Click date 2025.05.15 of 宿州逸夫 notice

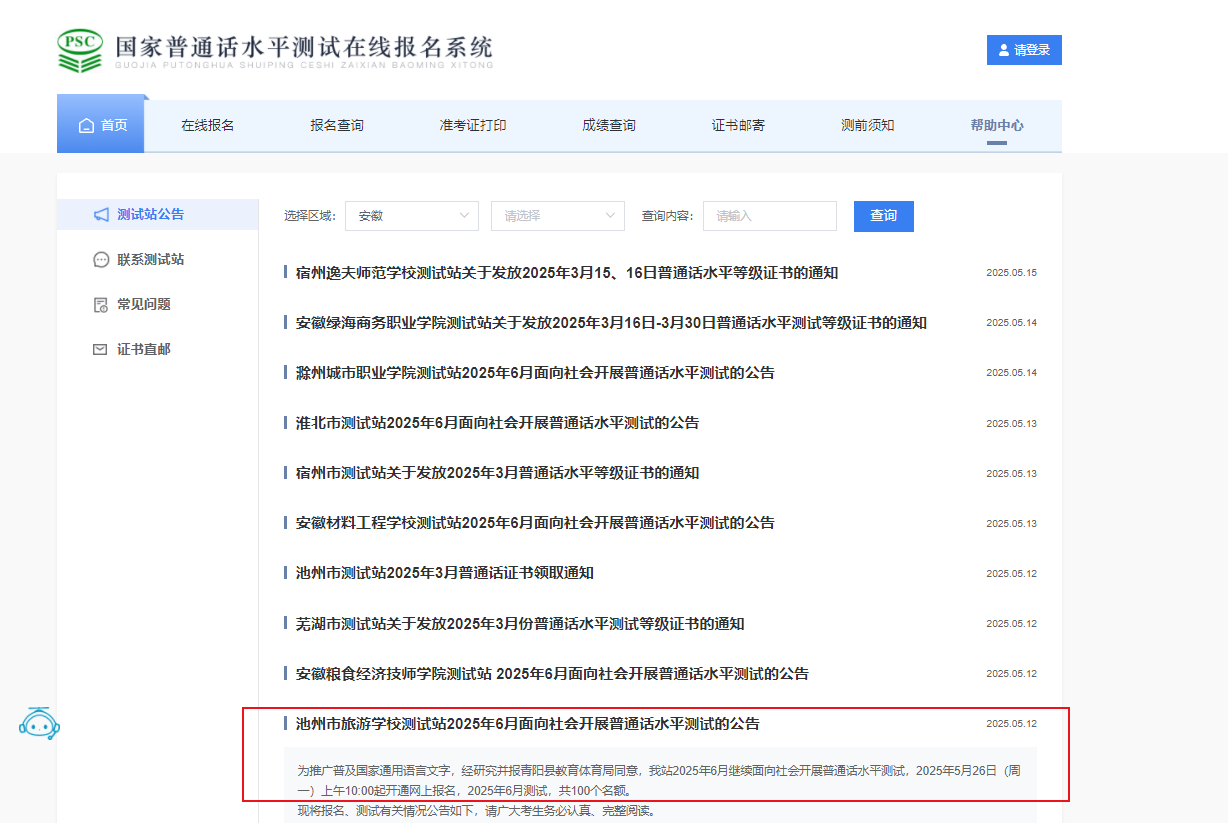tap(1011, 273)
